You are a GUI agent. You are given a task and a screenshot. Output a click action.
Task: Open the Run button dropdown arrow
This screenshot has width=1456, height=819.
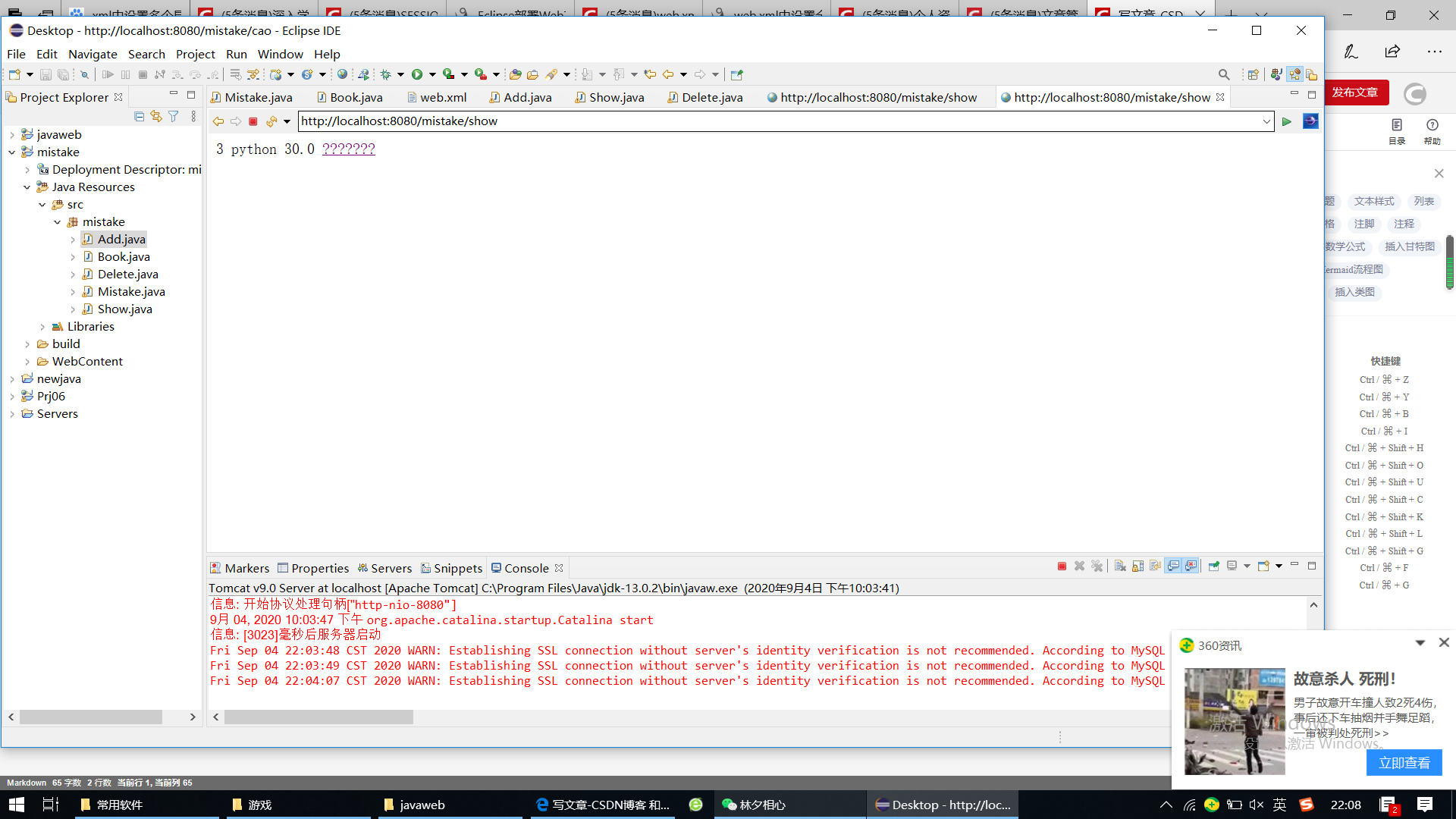[x=432, y=74]
